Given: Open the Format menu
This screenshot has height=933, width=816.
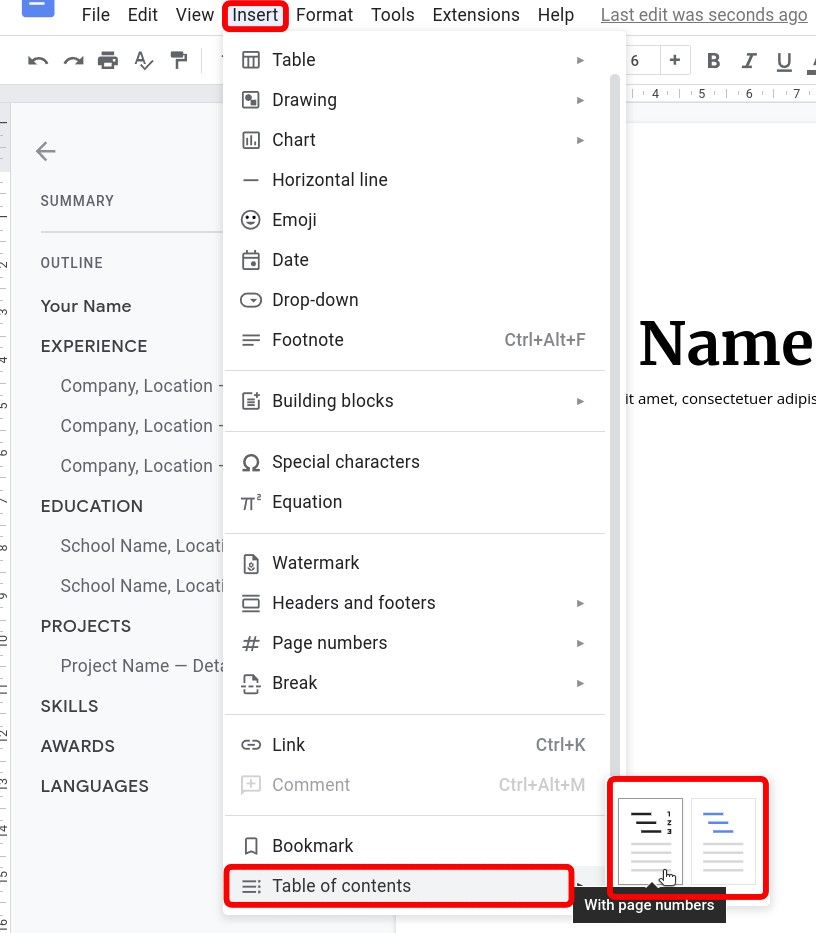Looking at the screenshot, I should 324,14.
